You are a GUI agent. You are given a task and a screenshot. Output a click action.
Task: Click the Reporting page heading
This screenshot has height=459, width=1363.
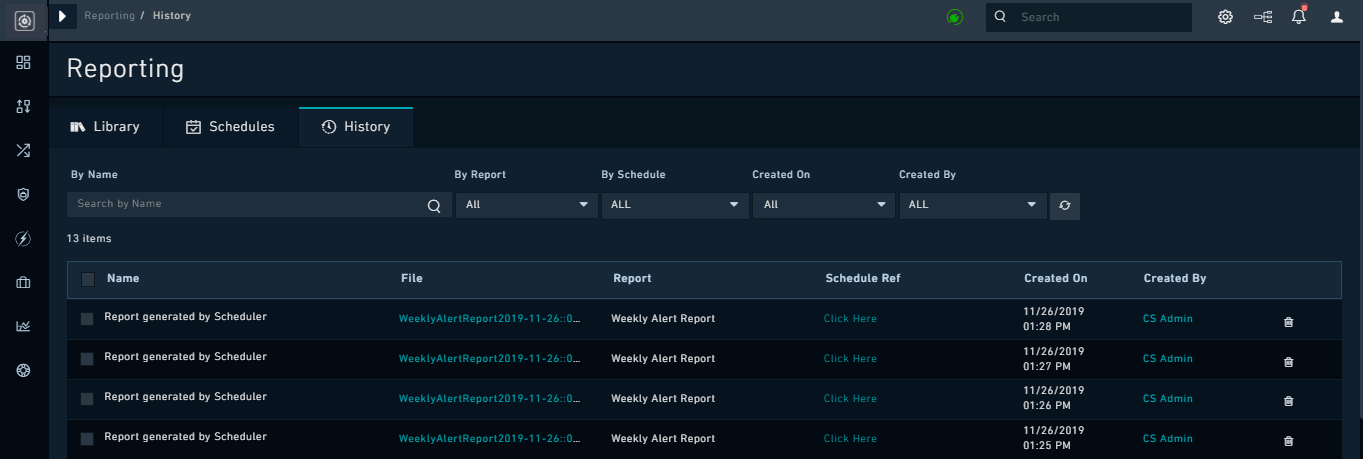125,68
